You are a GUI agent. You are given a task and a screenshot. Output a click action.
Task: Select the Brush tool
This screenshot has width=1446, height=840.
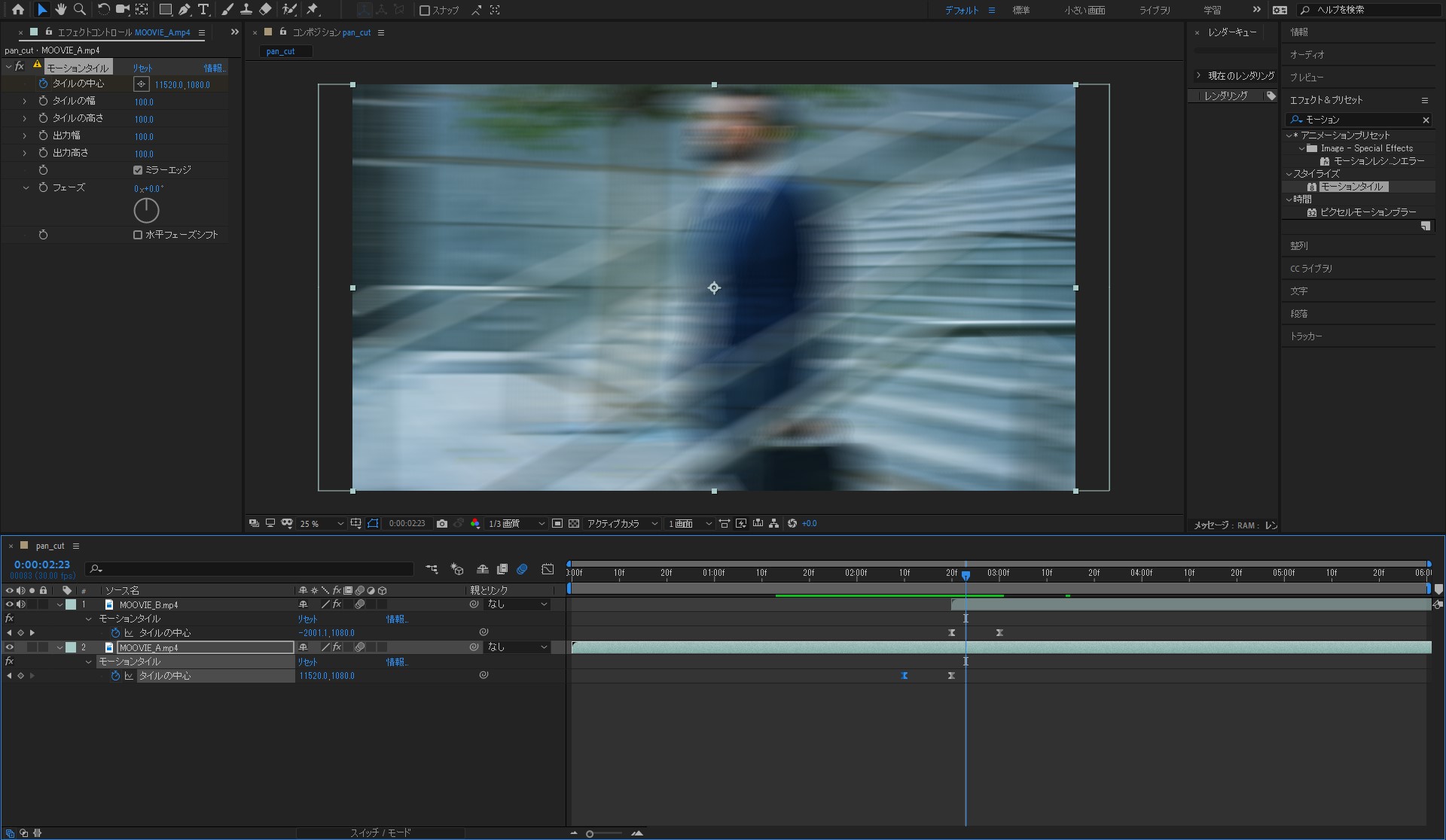tap(227, 10)
